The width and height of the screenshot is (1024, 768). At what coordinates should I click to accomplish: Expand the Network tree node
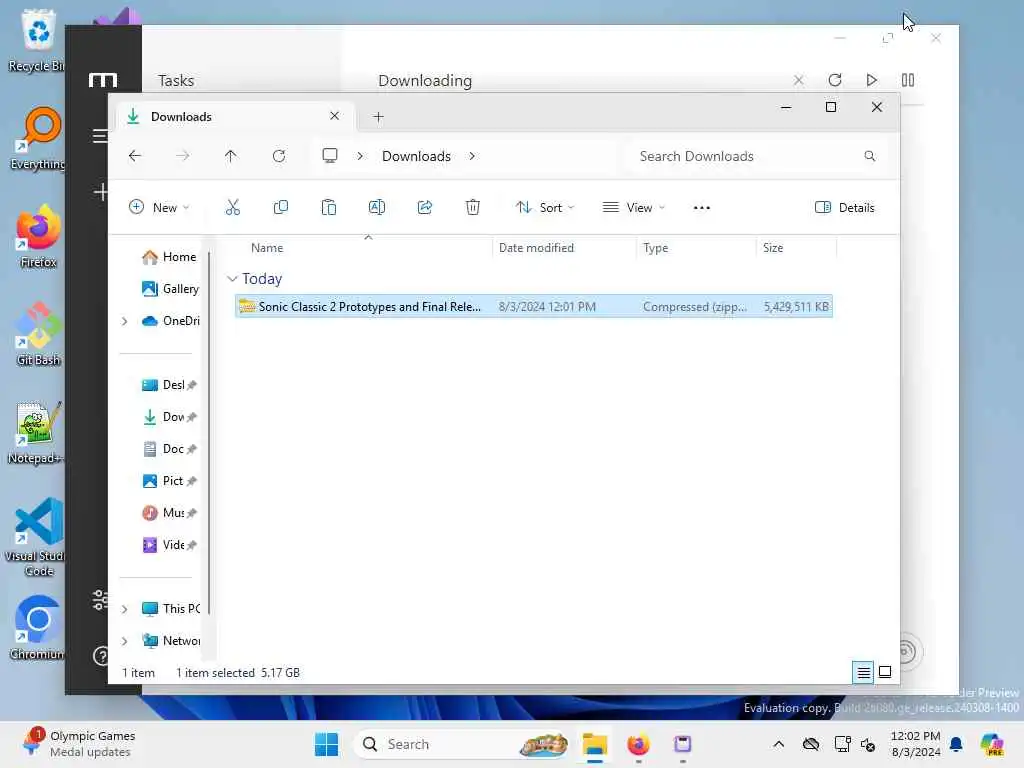[x=125, y=641]
